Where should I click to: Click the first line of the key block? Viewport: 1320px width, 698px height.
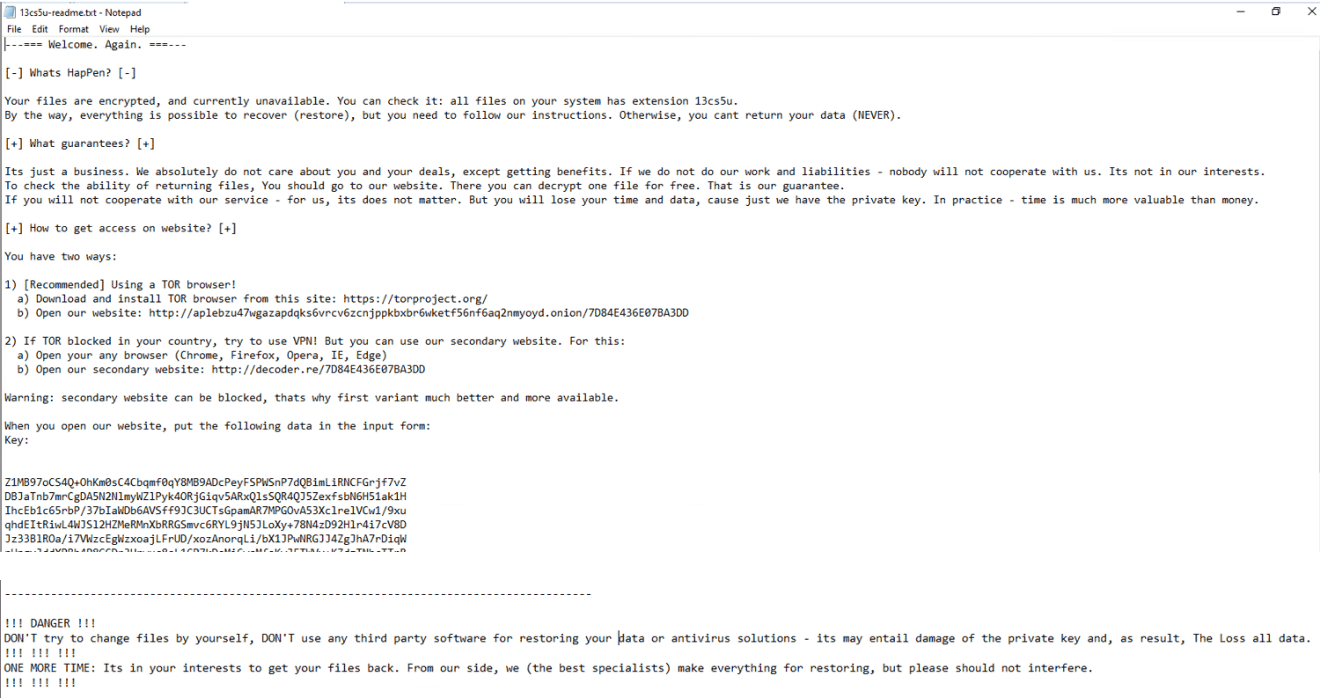pos(205,482)
